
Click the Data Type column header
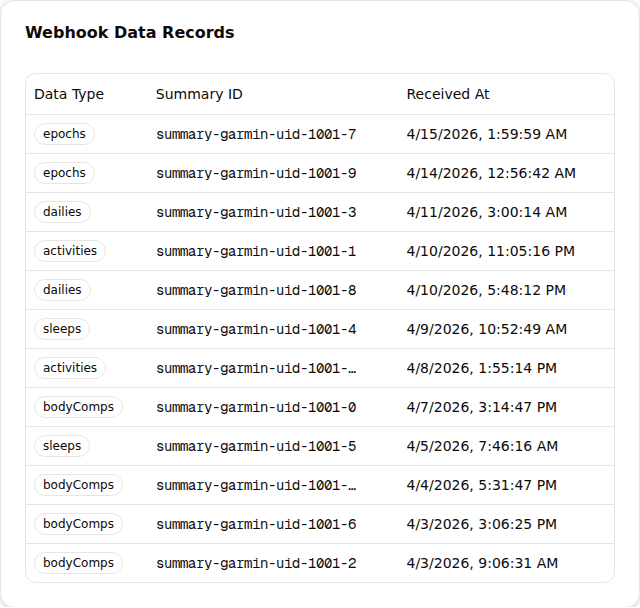pos(69,94)
